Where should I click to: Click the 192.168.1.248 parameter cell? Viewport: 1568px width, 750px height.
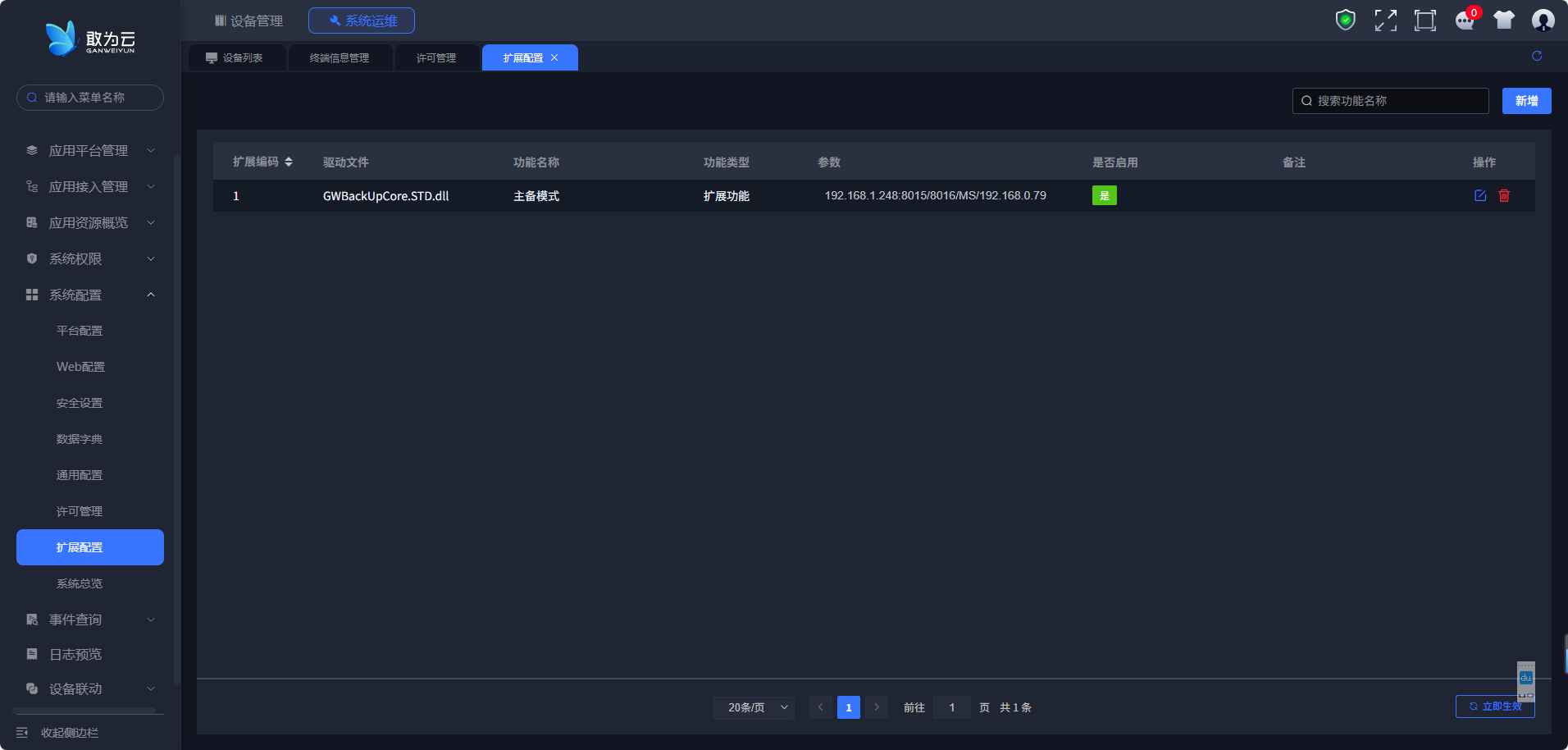[x=936, y=195]
